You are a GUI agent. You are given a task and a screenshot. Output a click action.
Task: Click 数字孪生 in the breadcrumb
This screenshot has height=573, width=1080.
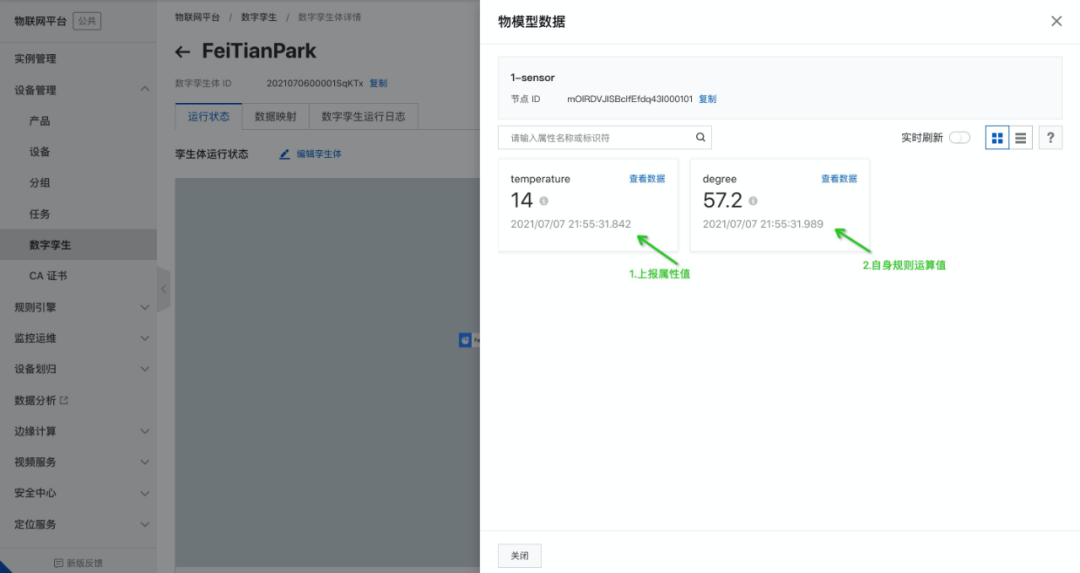point(259,17)
